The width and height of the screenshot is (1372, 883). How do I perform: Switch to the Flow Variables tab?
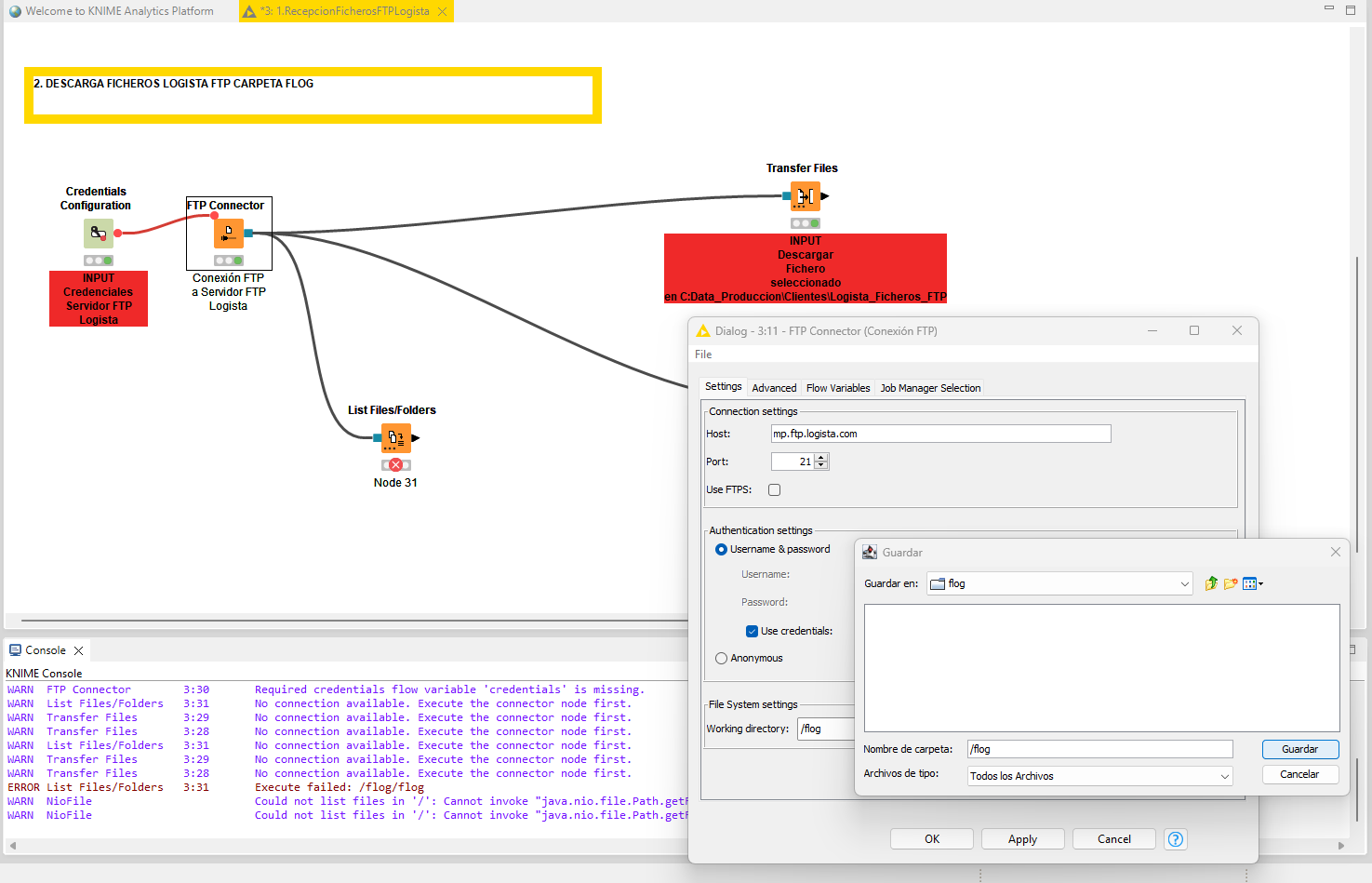point(837,388)
